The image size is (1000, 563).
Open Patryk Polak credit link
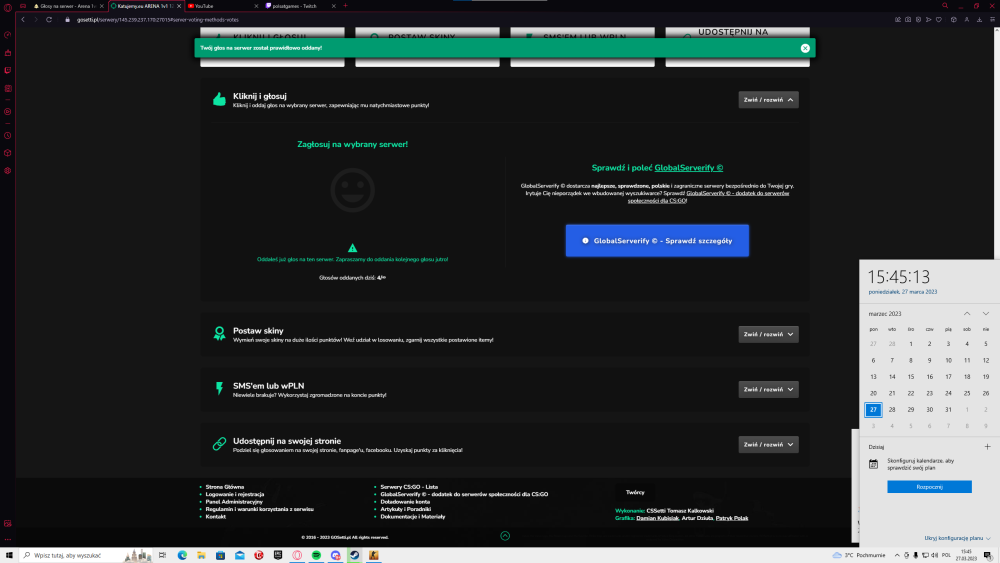tap(732, 518)
